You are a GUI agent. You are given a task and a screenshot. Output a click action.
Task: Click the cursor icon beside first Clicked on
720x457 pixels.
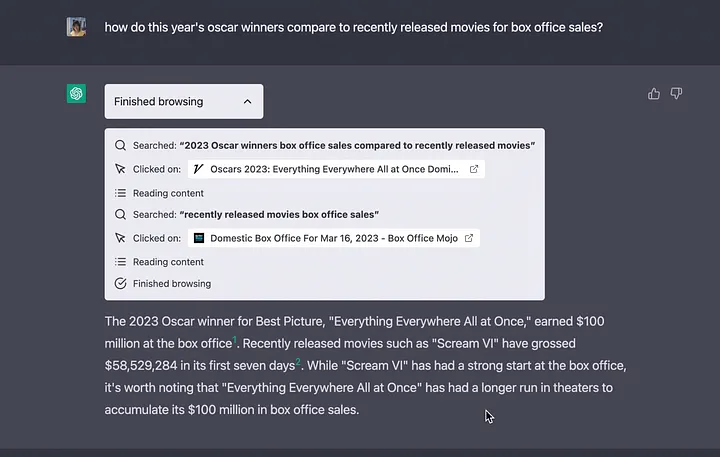(121, 169)
